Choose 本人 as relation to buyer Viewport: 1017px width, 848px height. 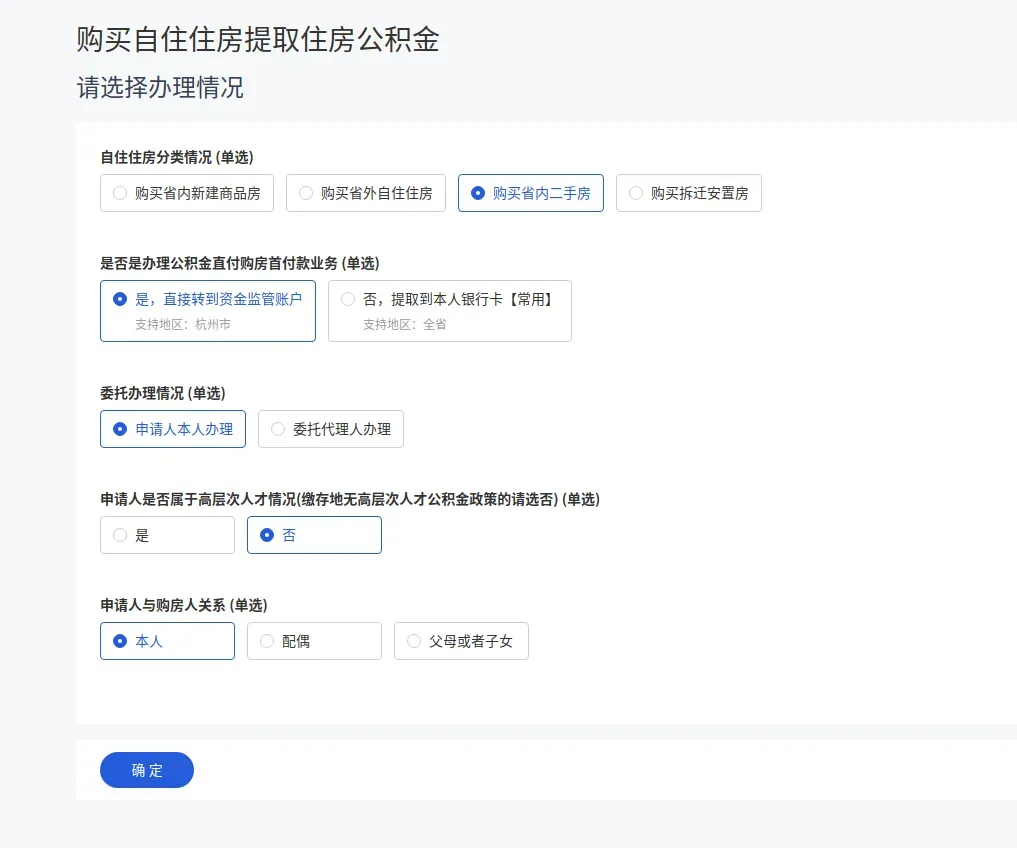[167, 641]
